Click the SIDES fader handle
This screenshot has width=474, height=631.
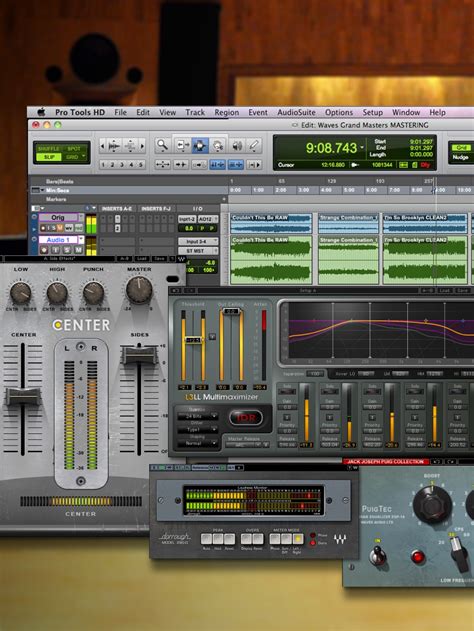click(139, 355)
